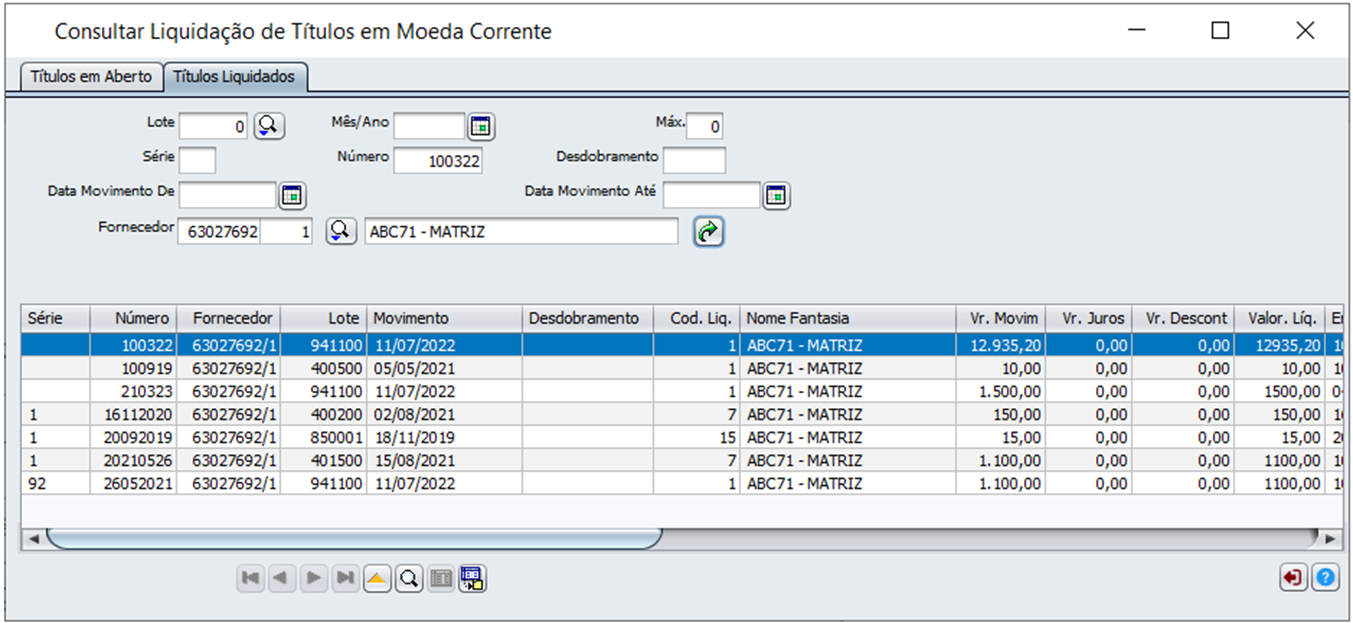Open help with blue question mark icon
This screenshot has width=1353, height=623.
[1326, 578]
